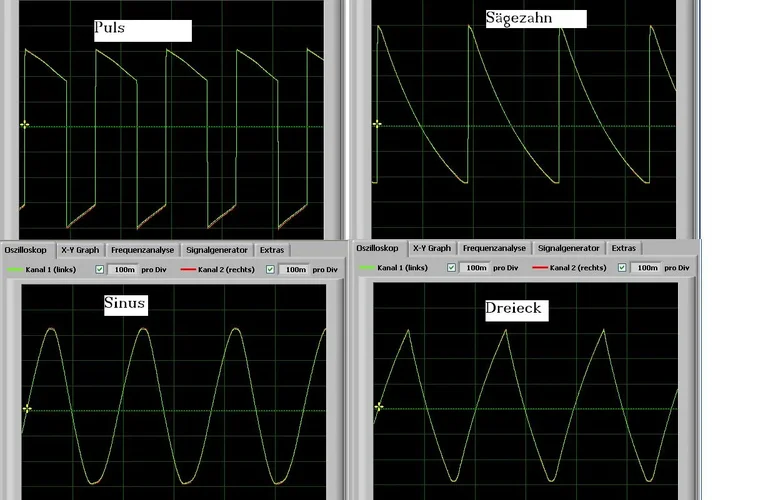This screenshot has width=758, height=500.
Task: Click the yellow zero marker in the Dreieck plot
Action: coord(378,406)
